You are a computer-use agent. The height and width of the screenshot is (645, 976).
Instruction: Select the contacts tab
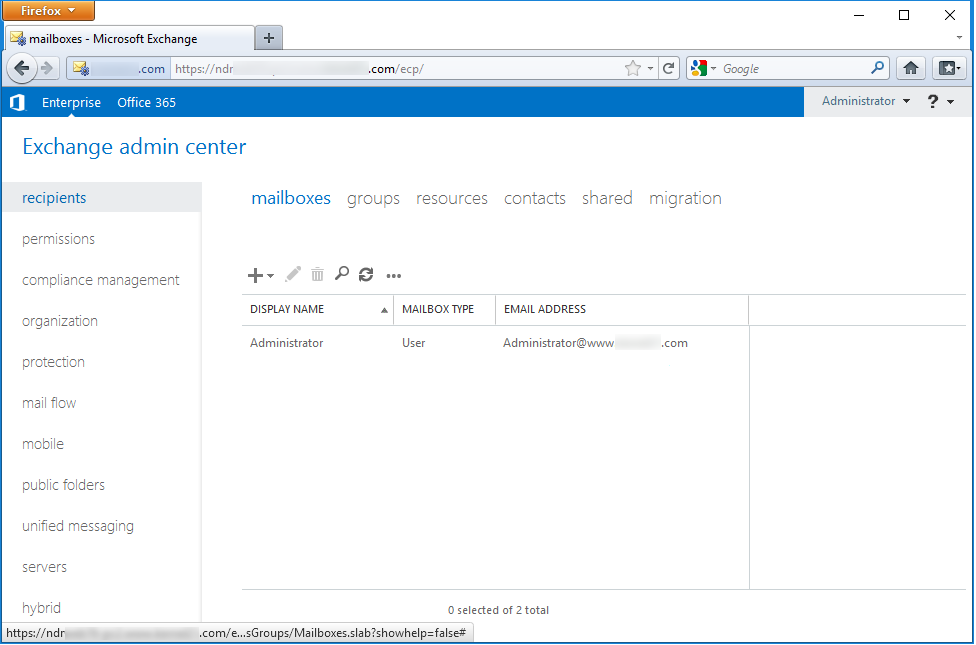(x=535, y=198)
